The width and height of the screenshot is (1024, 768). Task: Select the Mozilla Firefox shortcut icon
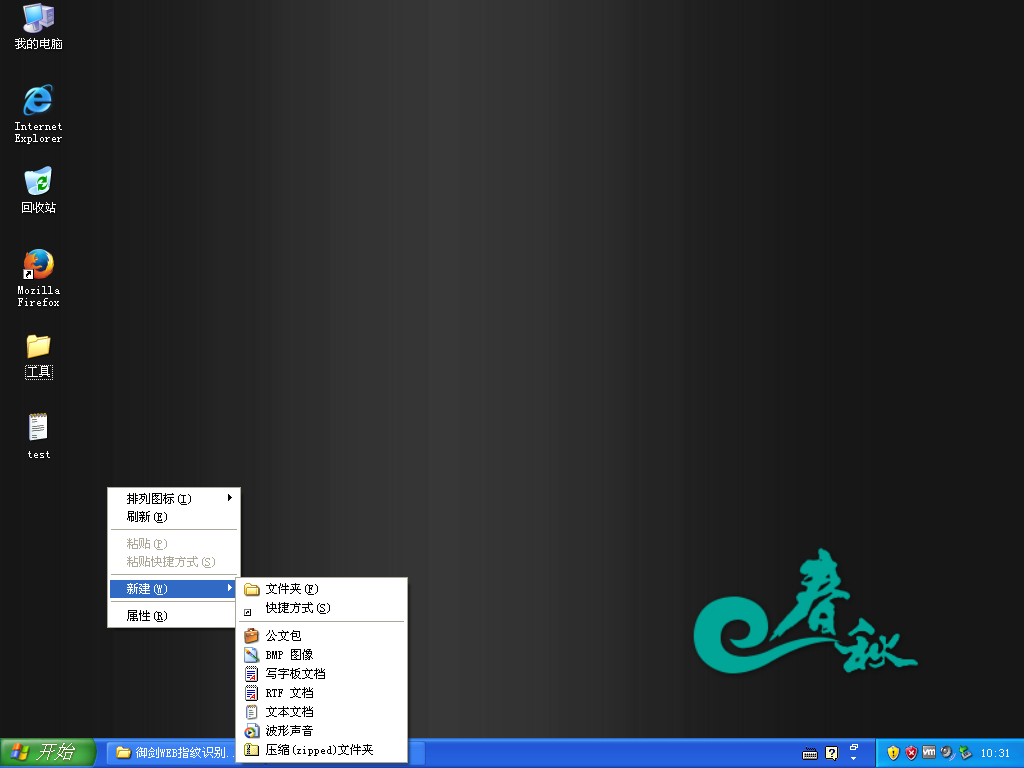coord(39,278)
